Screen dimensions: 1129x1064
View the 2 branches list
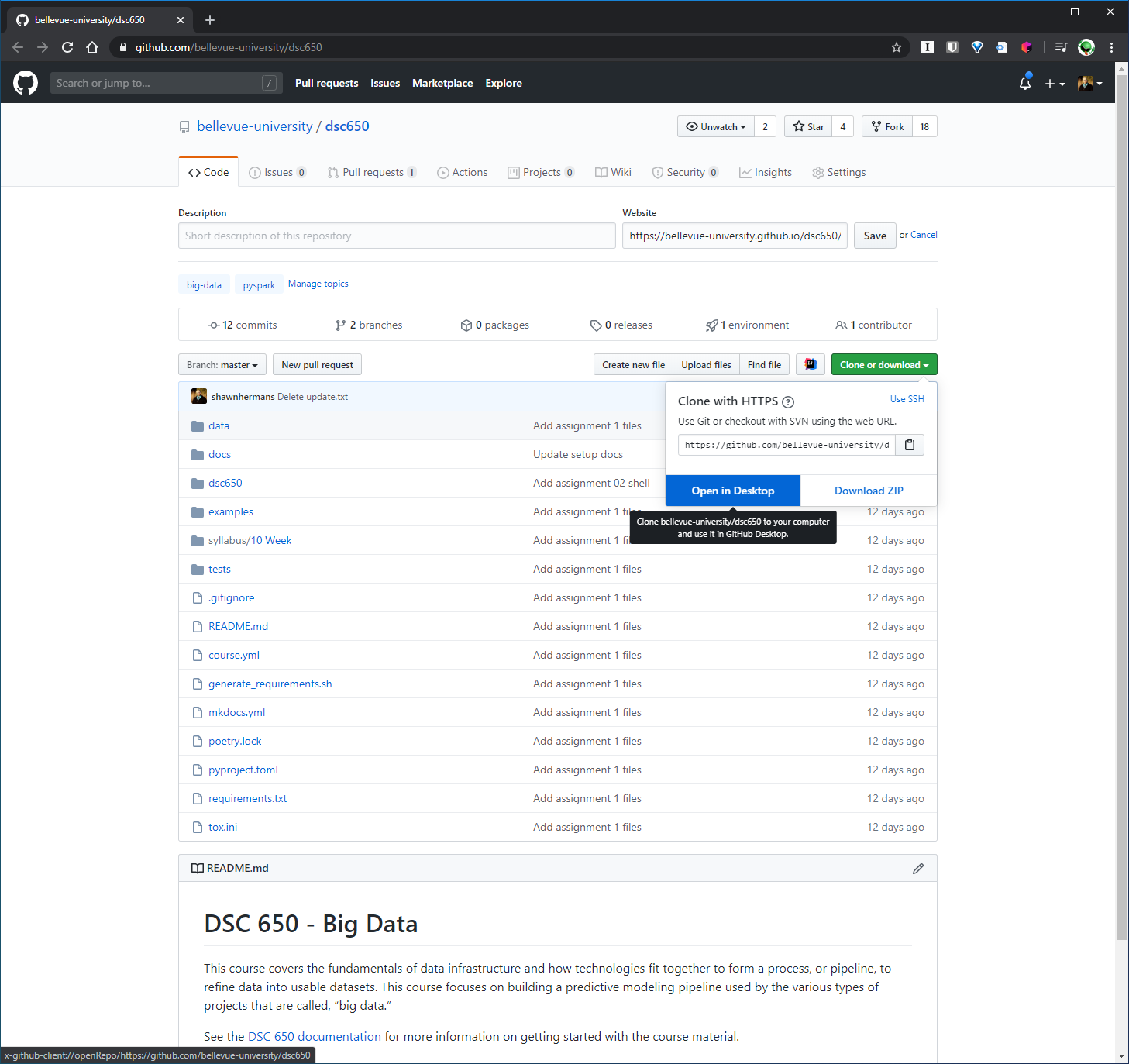[x=369, y=325]
